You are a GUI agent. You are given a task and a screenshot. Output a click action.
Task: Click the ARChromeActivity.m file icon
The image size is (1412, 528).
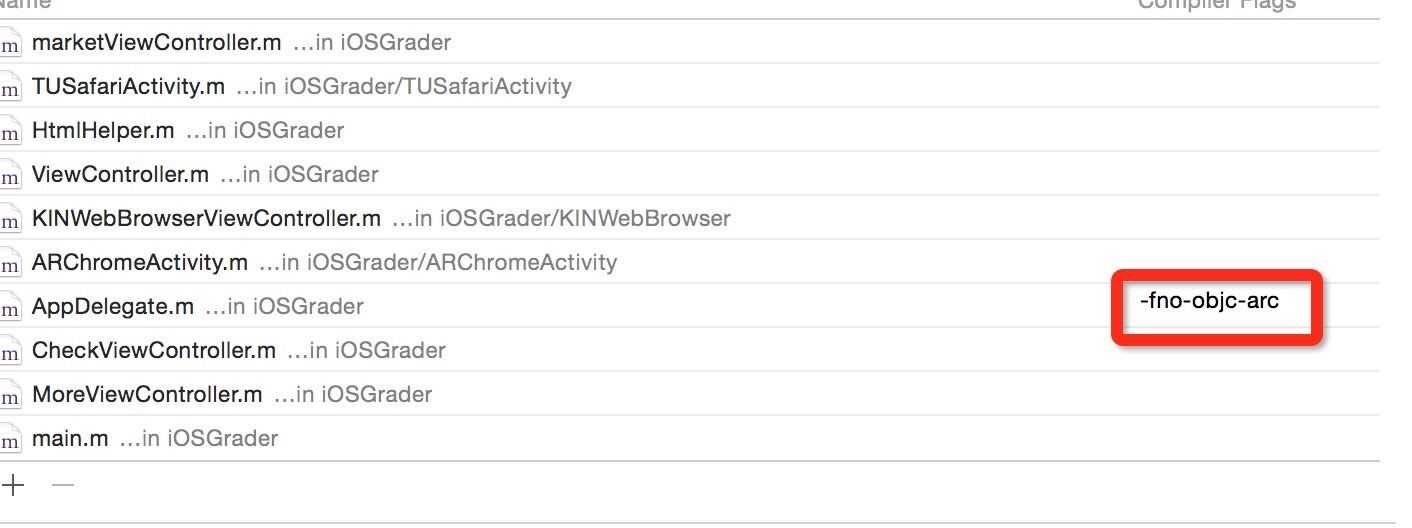(9, 263)
